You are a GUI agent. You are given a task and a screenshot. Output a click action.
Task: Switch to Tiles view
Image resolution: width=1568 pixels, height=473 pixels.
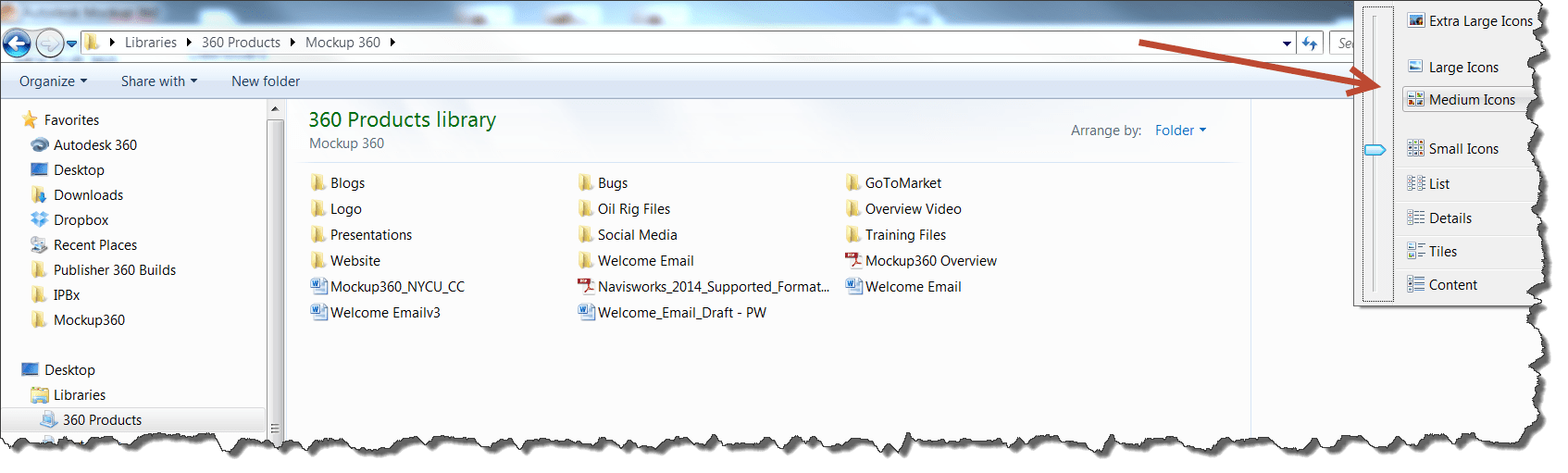pyautogui.click(x=1432, y=251)
